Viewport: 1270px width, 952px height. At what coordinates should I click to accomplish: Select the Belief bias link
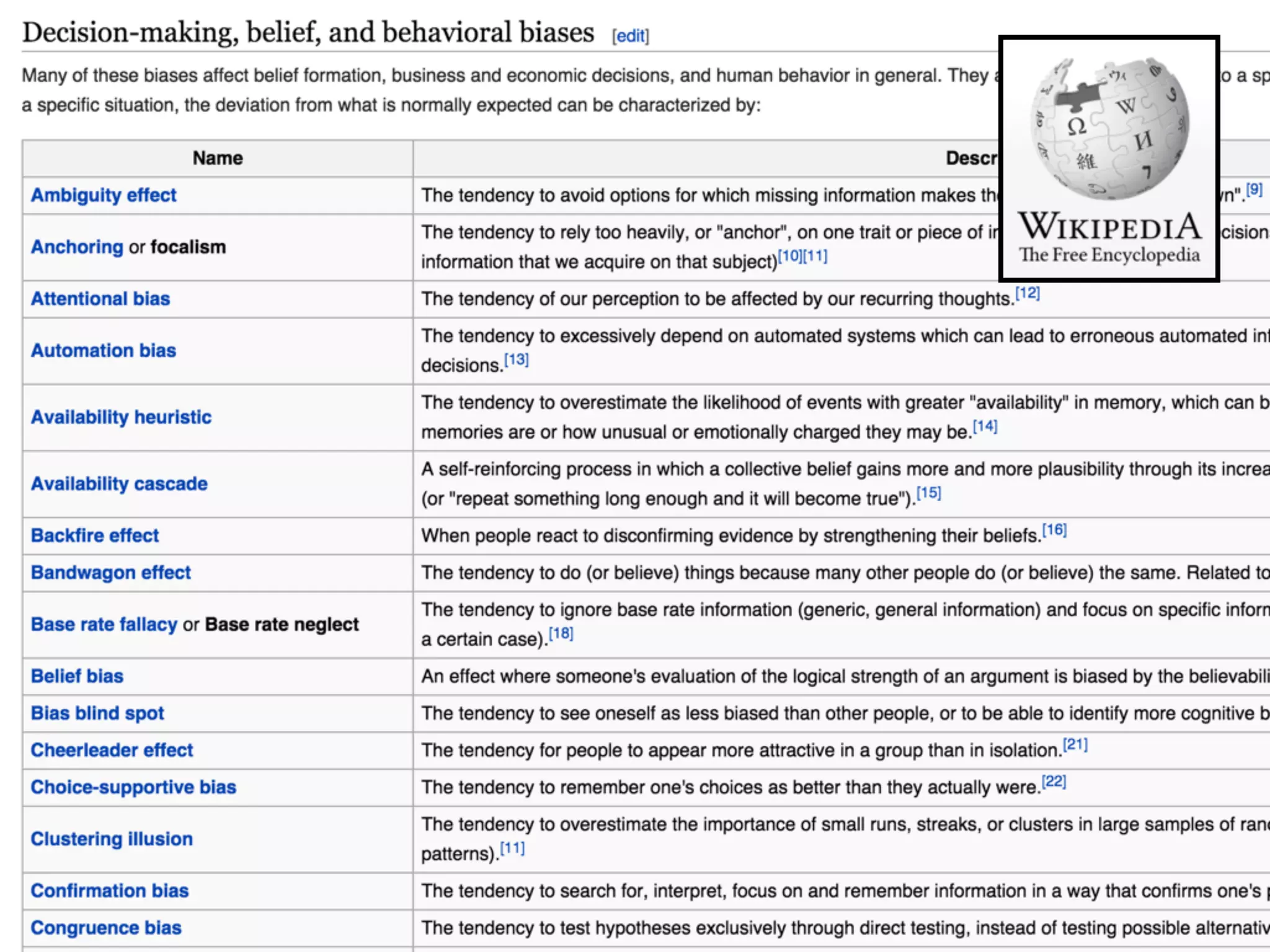[77, 676]
